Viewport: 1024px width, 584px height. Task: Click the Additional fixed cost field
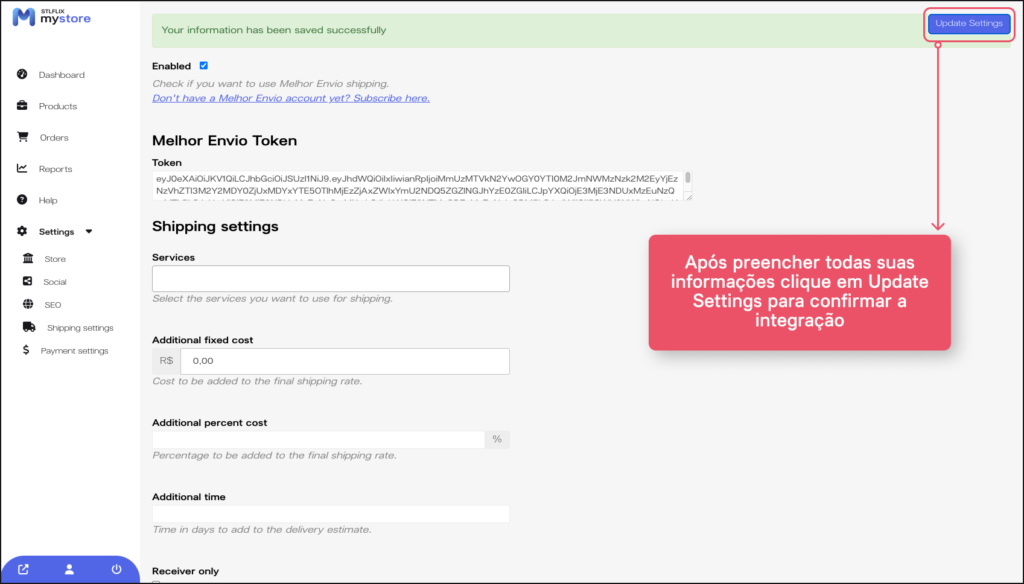tap(344, 361)
